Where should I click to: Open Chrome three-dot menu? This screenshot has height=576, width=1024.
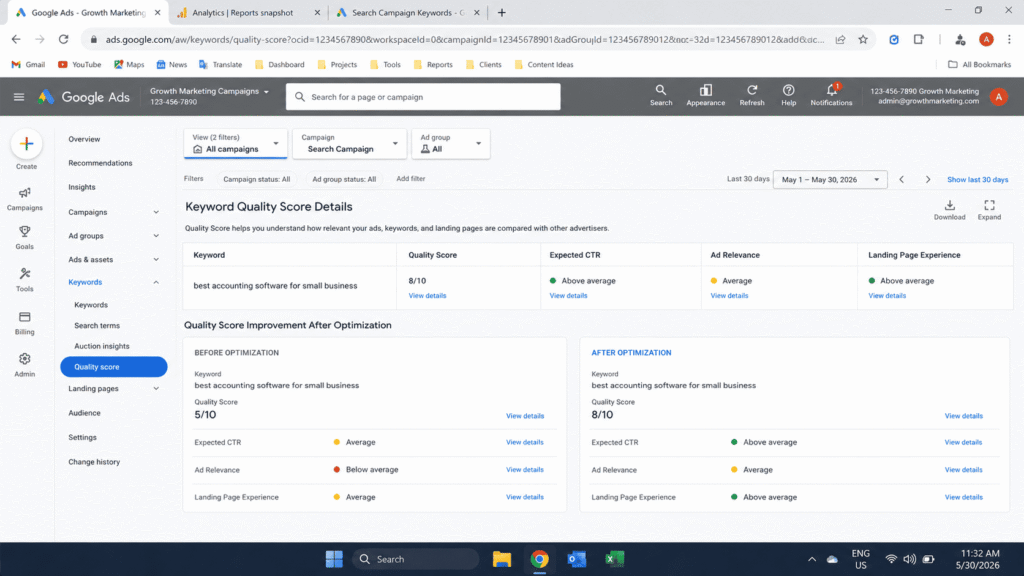[x=1009, y=39]
